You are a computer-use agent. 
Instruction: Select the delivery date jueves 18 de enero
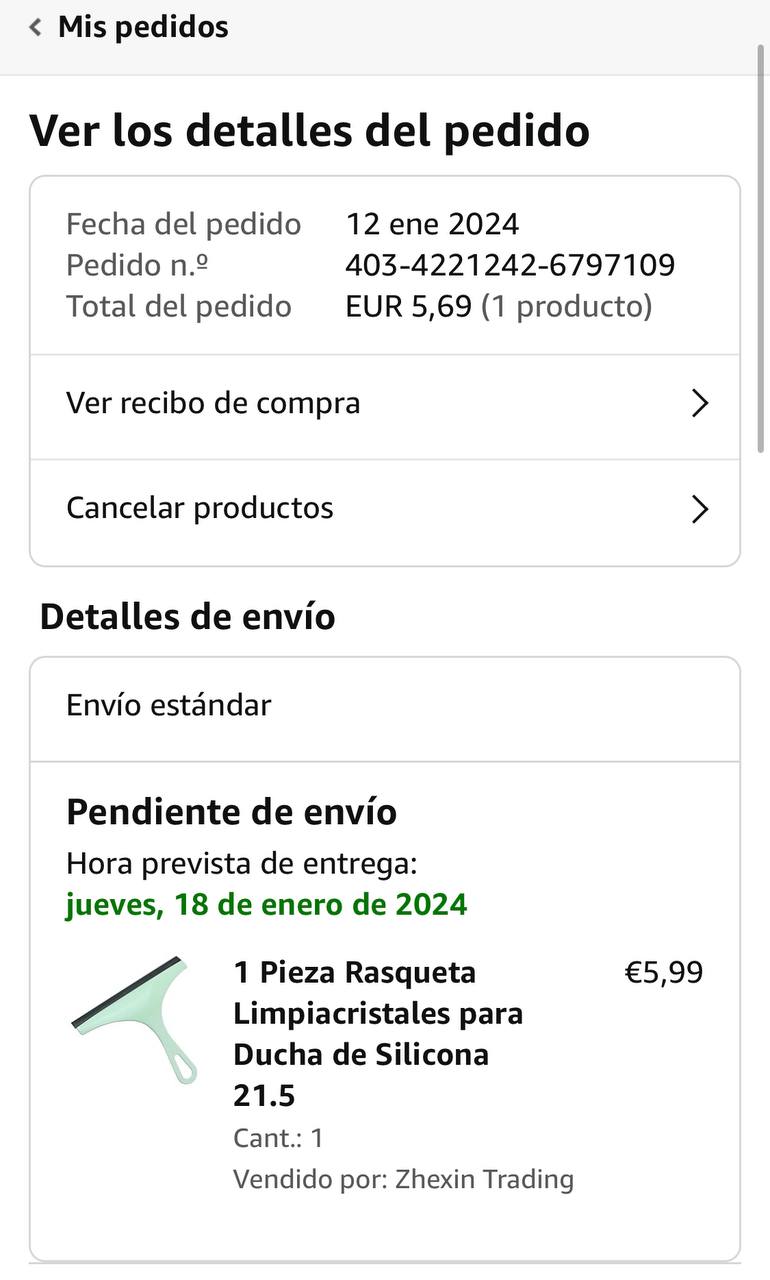tap(266, 905)
